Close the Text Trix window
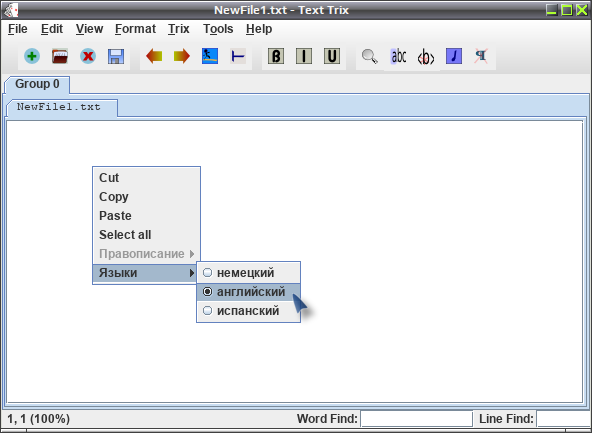The height and width of the screenshot is (433, 592). (582, 10)
